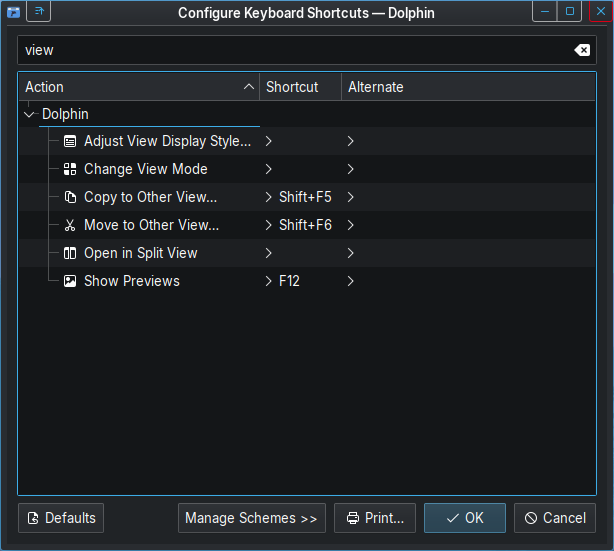The image size is (614, 551).
Task: Cancel the shortcuts dialog
Action: pos(555,518)
